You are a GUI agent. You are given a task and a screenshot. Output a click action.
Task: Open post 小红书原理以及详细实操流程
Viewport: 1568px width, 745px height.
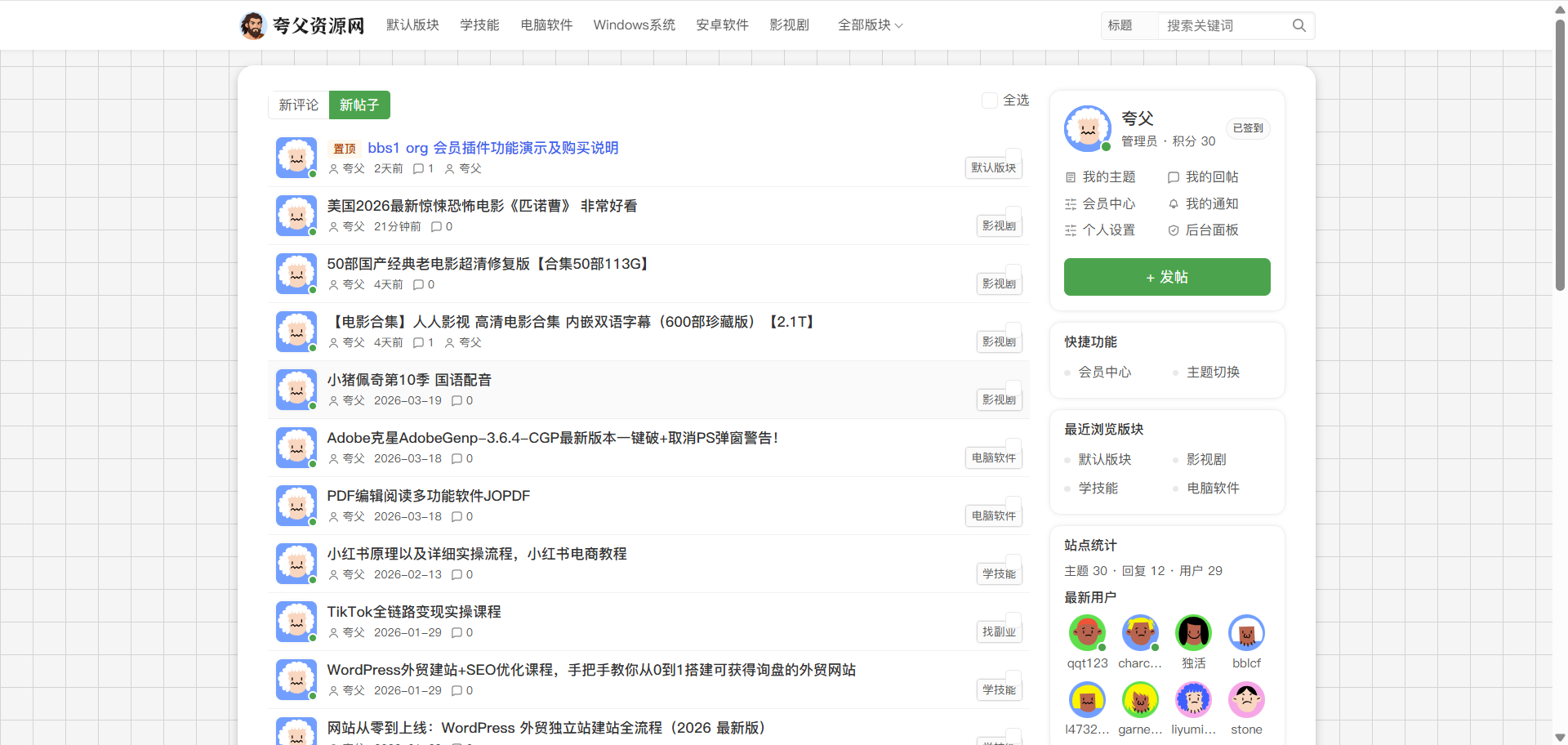pyautogui.click(x=477, y=554)
